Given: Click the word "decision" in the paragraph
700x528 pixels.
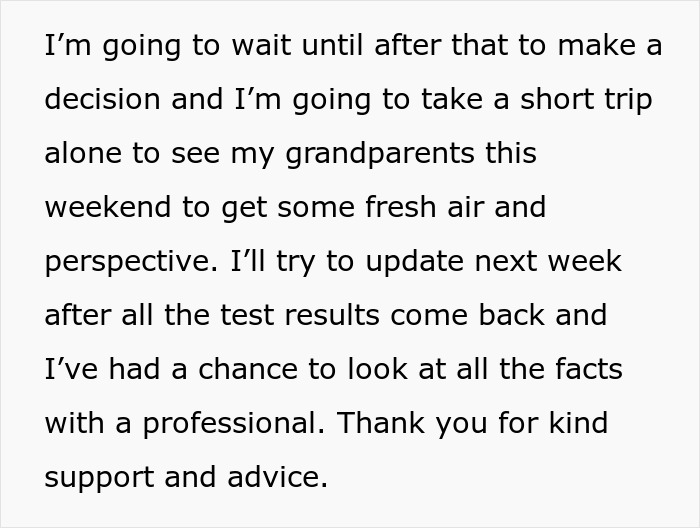Looking at the screenshot, I should click(x=103, y=100).
